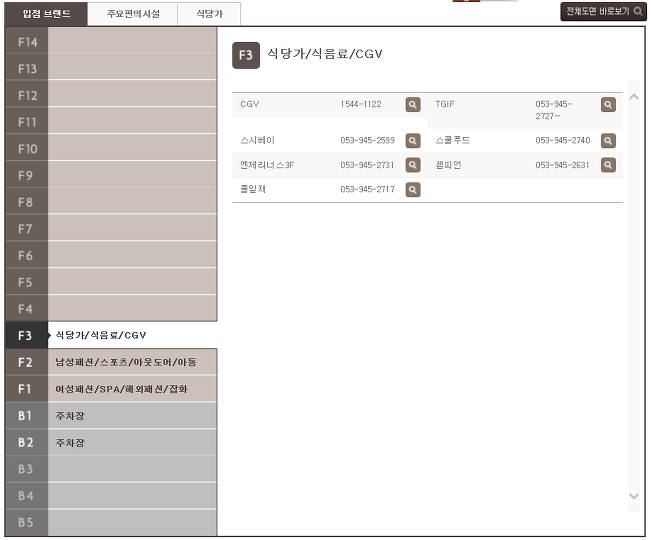Click the magnifier beside 053-945-2731
The height and width of the screenshot is (540, 650).
[x=413, y=165]
